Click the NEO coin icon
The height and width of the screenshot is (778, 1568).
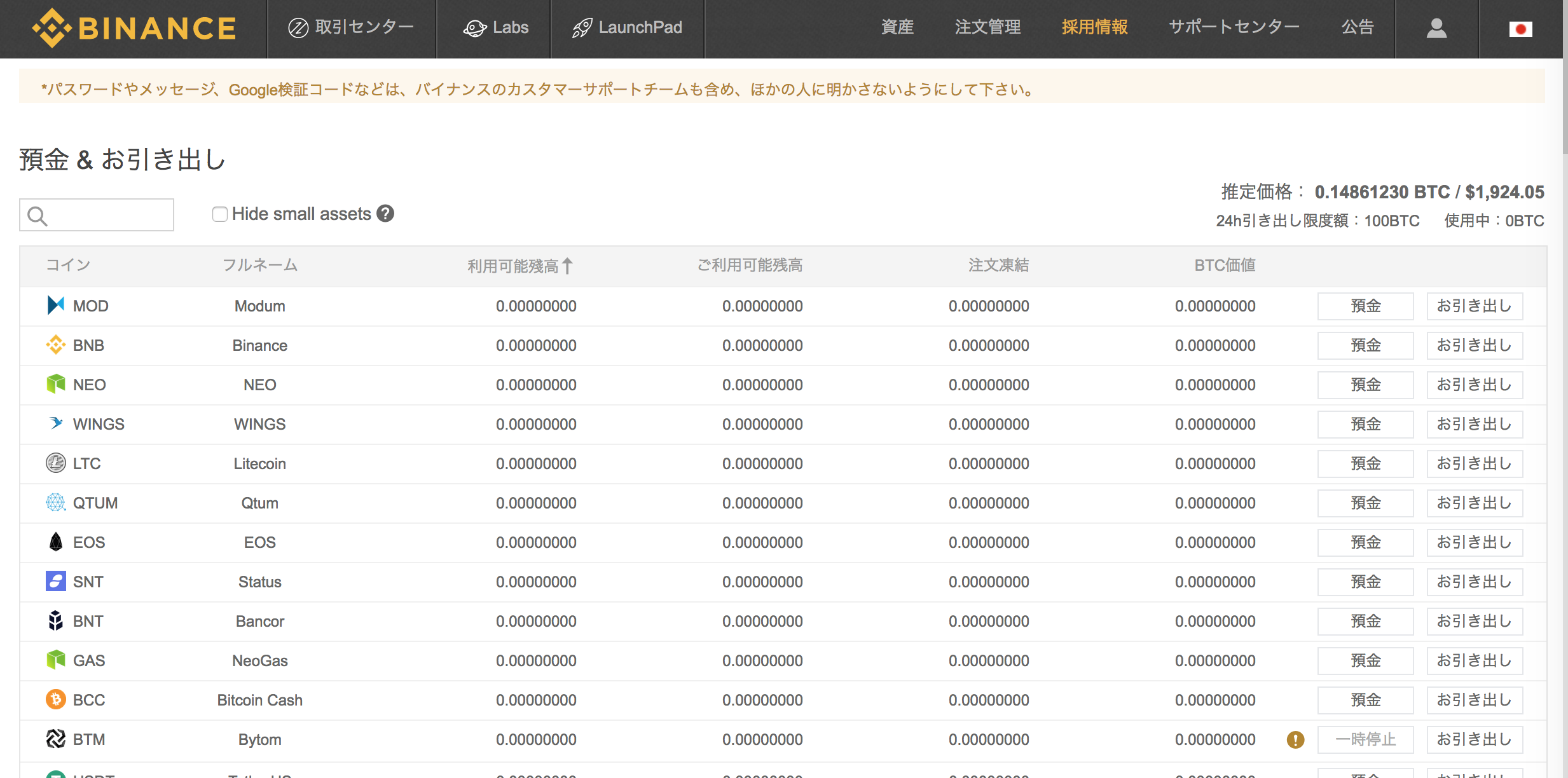click(x=56, y=385)
